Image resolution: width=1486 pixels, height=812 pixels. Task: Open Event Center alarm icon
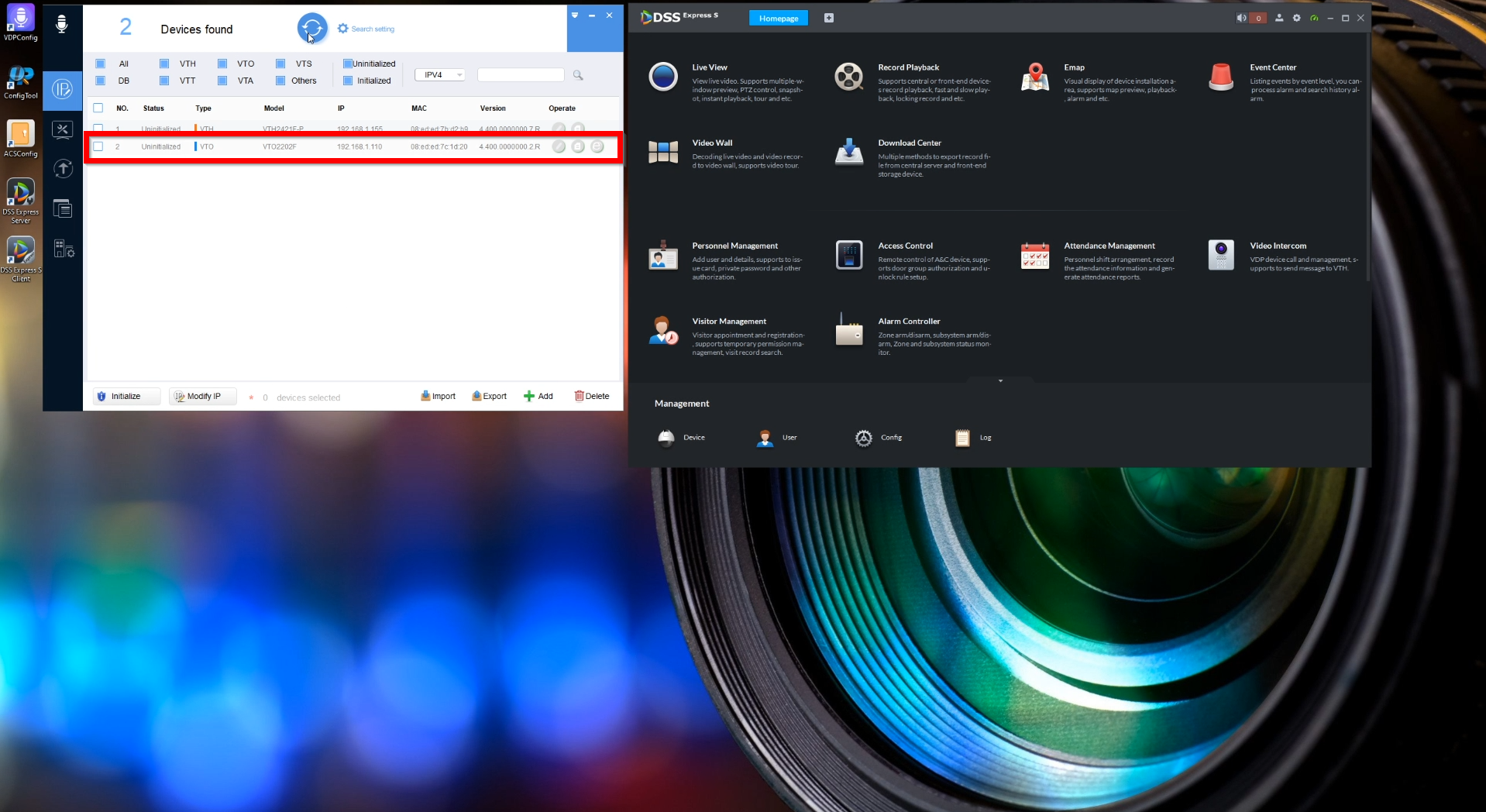1220,77
